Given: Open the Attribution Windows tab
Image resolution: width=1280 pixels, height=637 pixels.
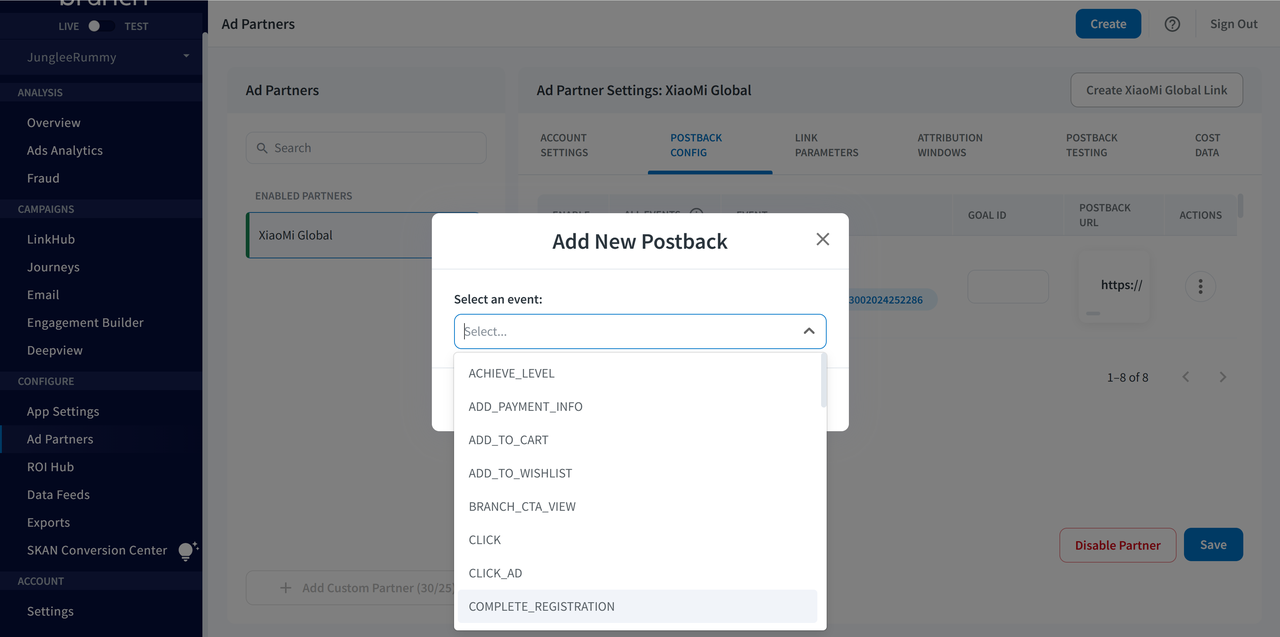Looking at the screenshot, I should click(949, 145).
